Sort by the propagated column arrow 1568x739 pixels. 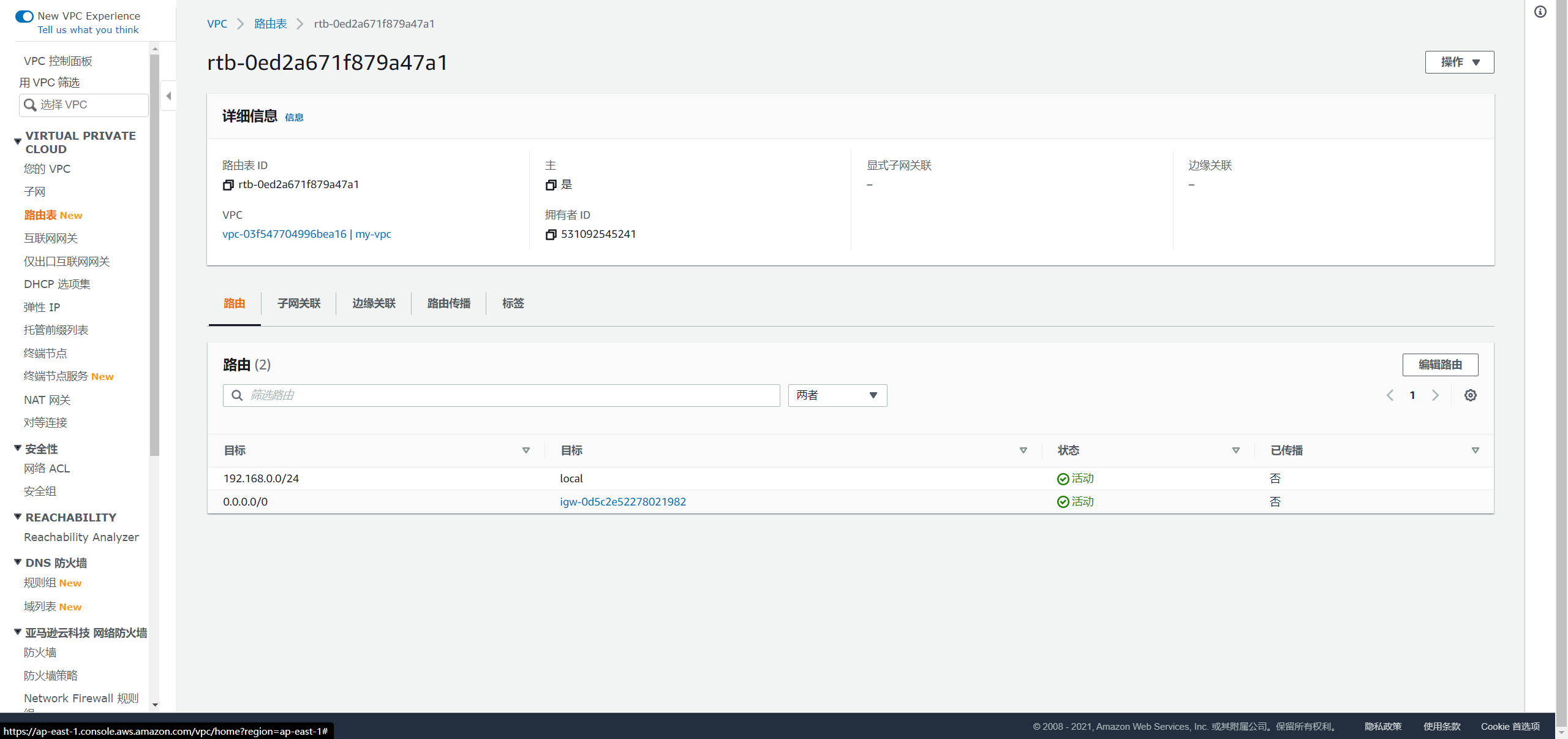coord(1475,450)
